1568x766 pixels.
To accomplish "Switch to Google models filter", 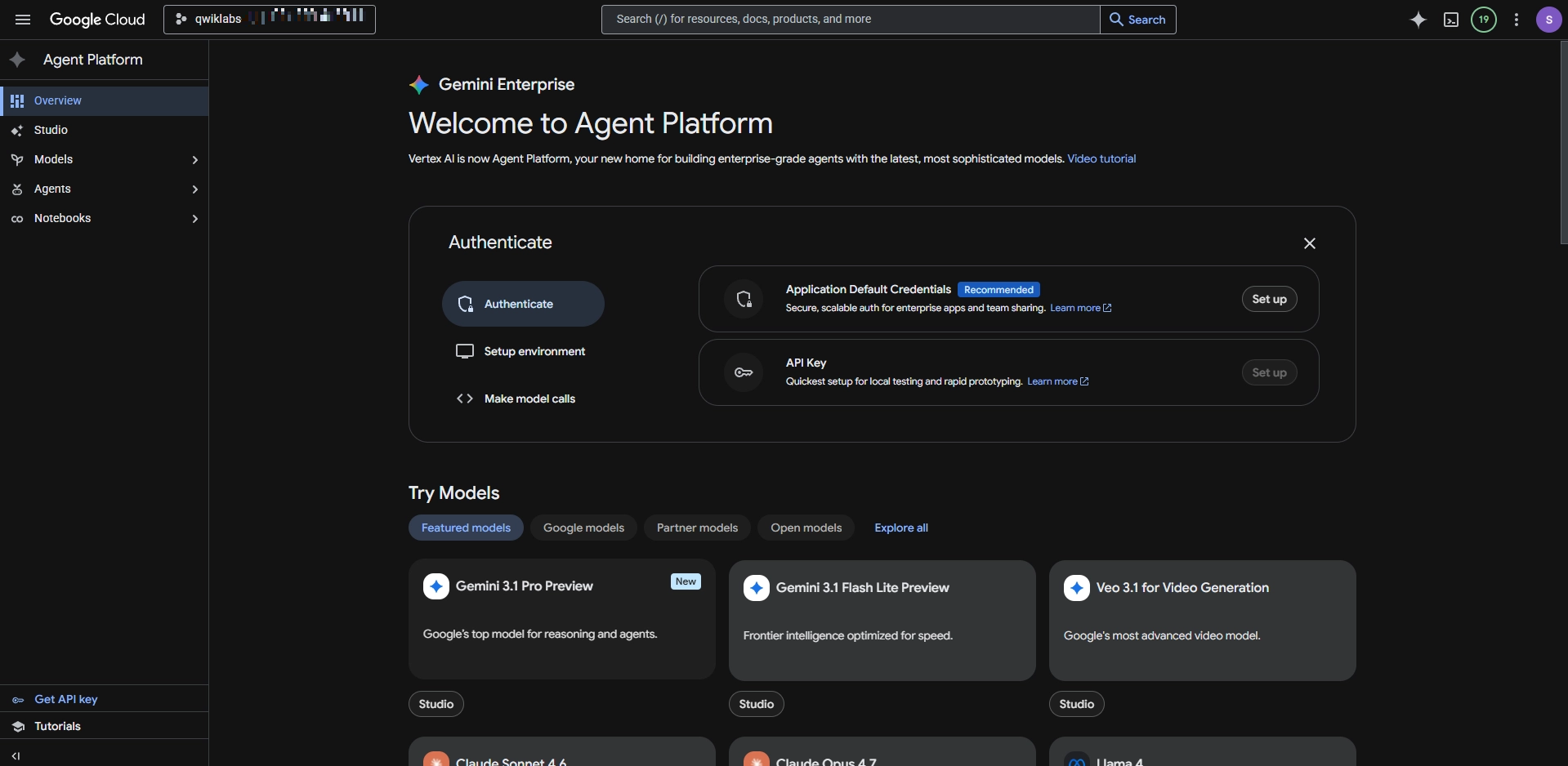I will coord(583,528).
